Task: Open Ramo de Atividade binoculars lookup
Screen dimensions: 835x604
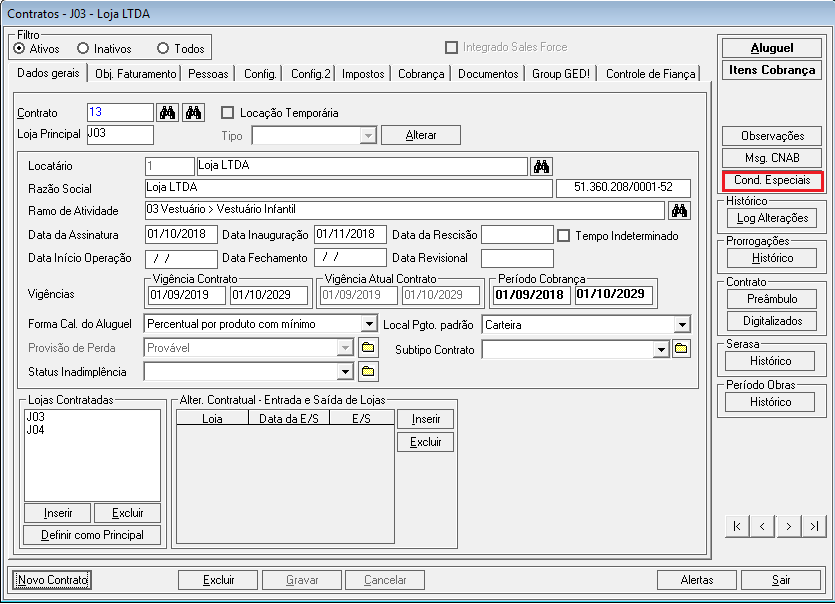Action: pyautogui.click(x=679, y=210)
